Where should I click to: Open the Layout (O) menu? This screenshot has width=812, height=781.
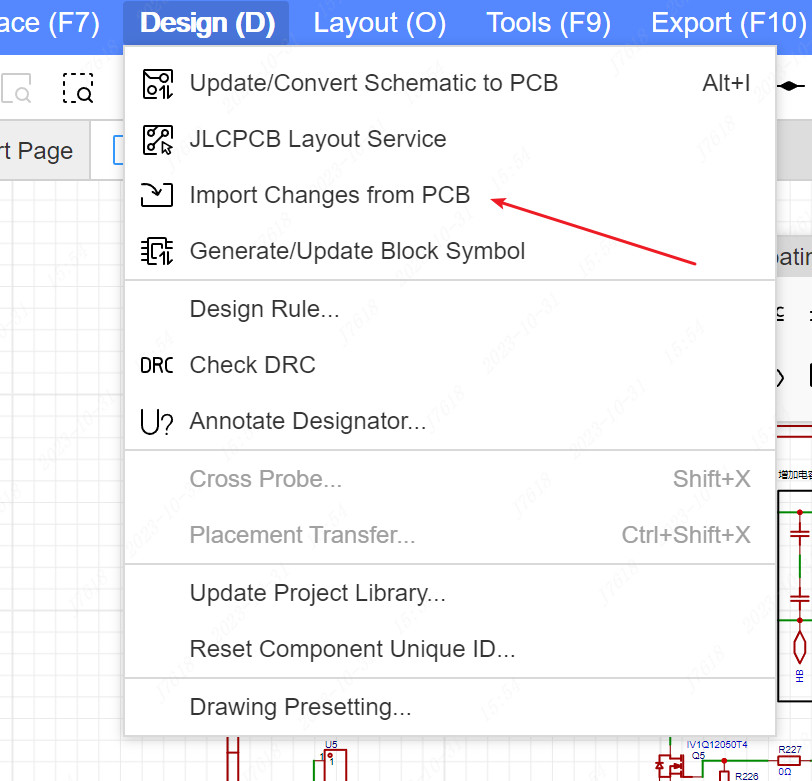coord(380,23)
